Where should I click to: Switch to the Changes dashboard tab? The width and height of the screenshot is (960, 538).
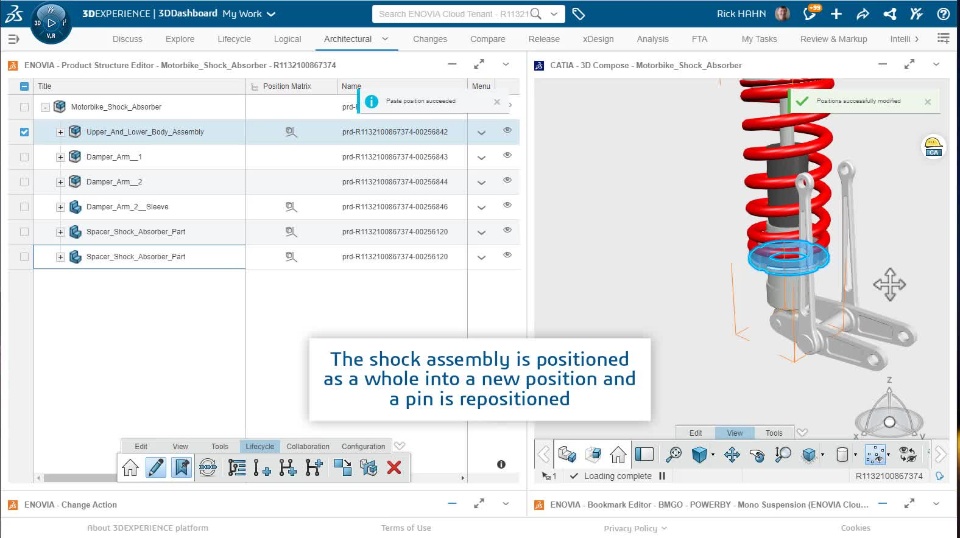[x=430, y=39]
